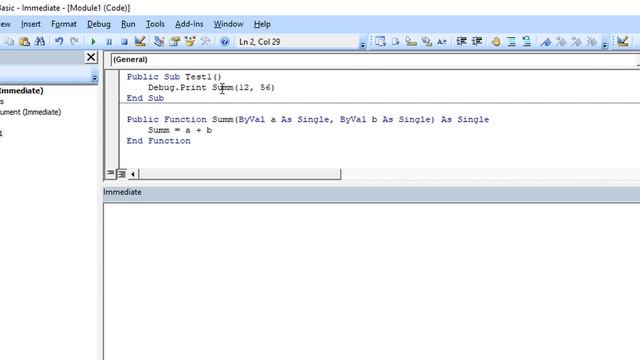Undo the last action
This screenshot has height=360, width=640.
coord(59,41)
